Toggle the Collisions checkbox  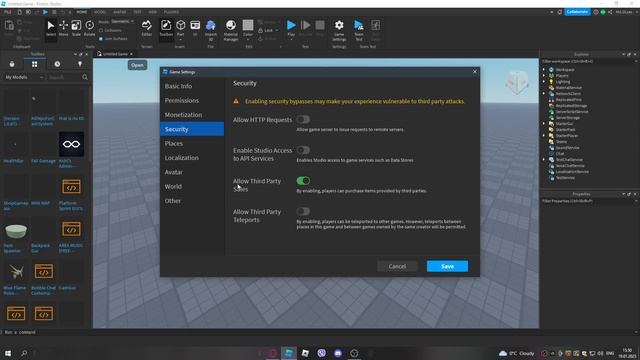(101, 31)
